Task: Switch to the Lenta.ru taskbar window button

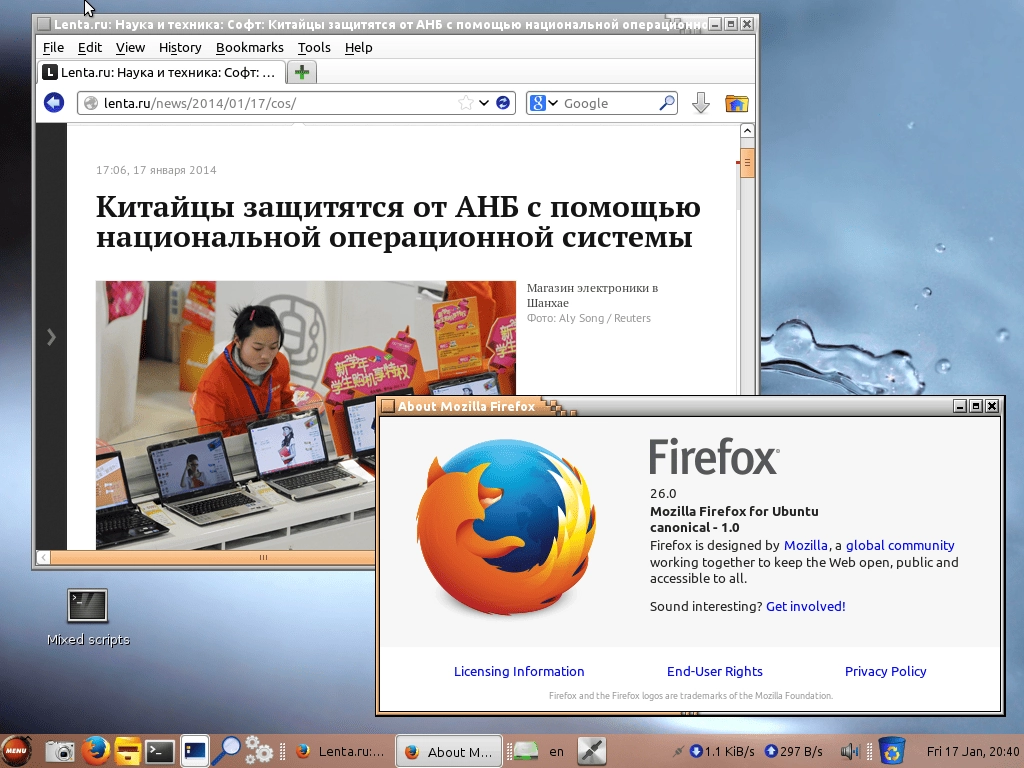Action: pos(340,752)
